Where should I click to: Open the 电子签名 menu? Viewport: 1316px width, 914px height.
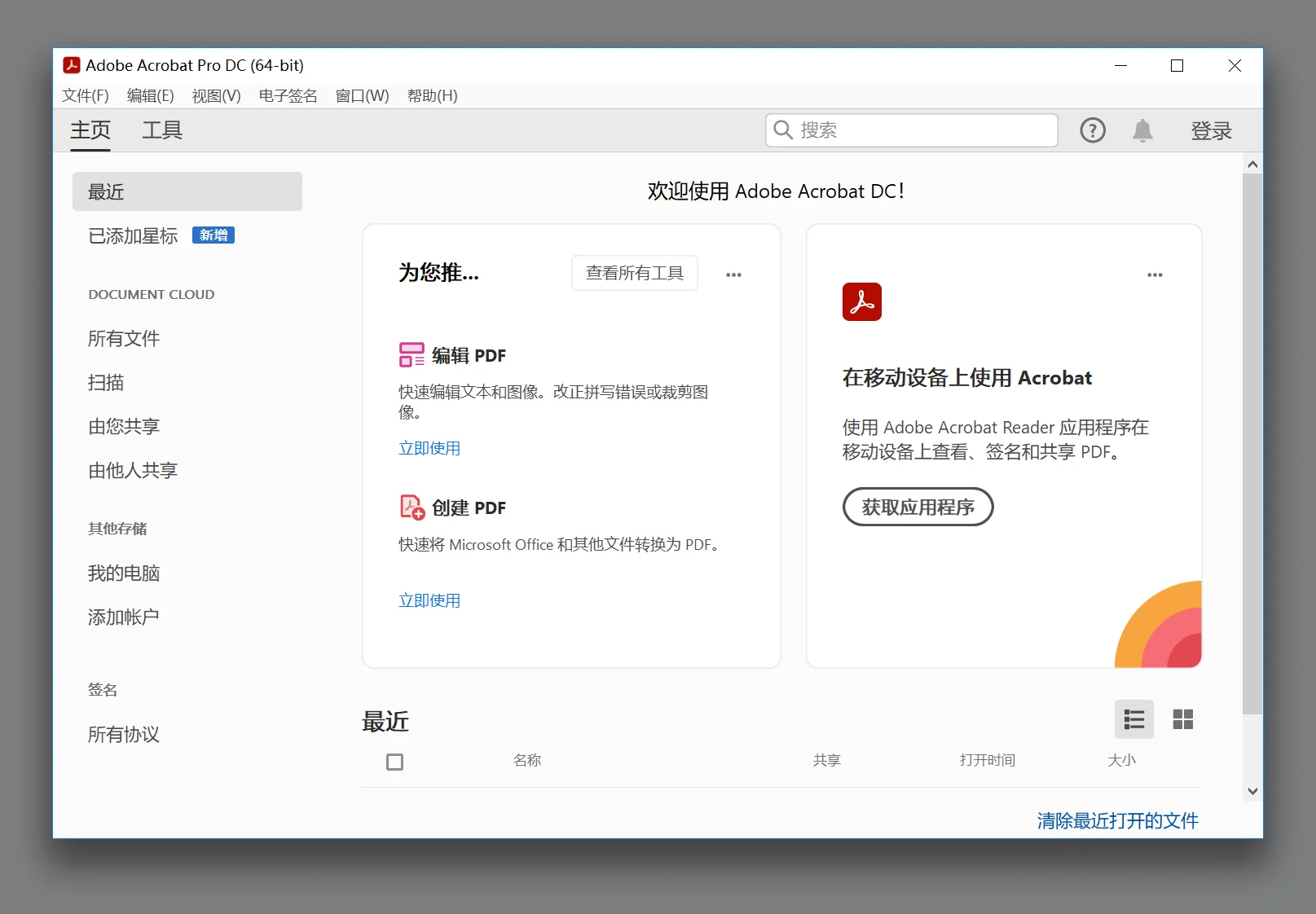[x=288, y=96]
